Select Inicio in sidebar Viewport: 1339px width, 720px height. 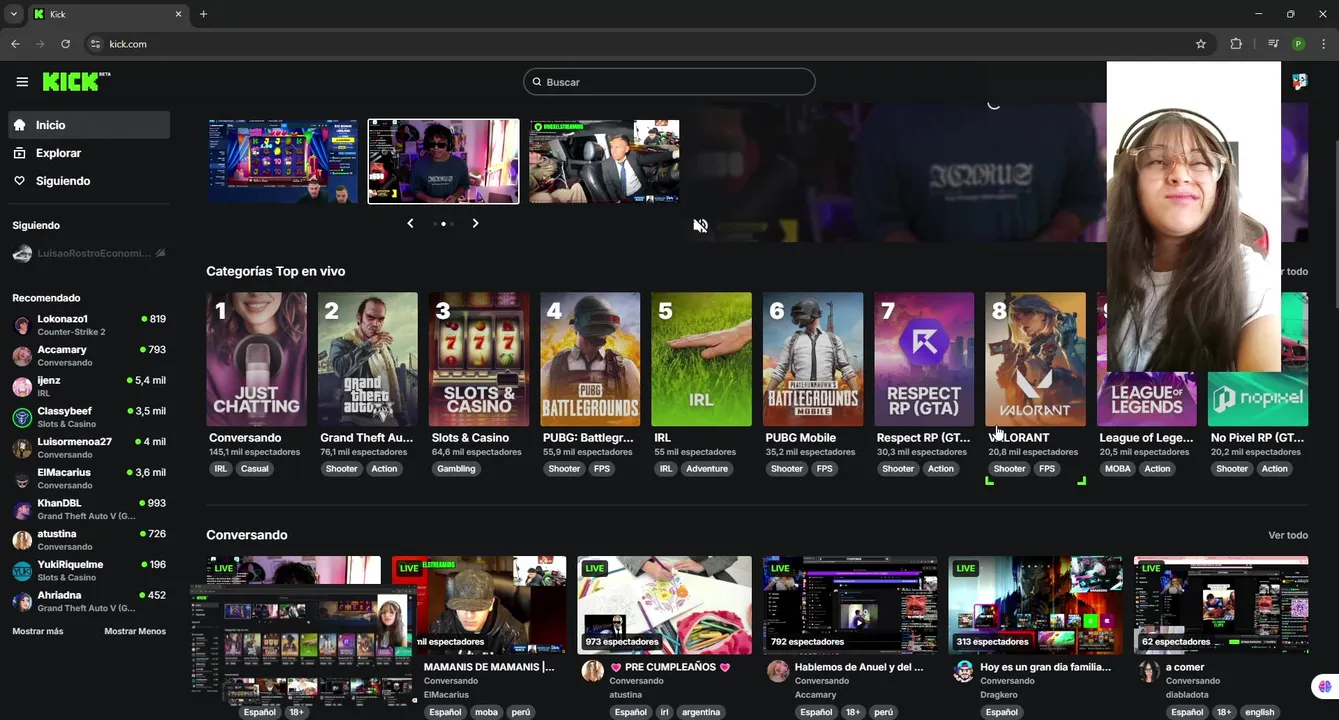[x=90, y=125]
